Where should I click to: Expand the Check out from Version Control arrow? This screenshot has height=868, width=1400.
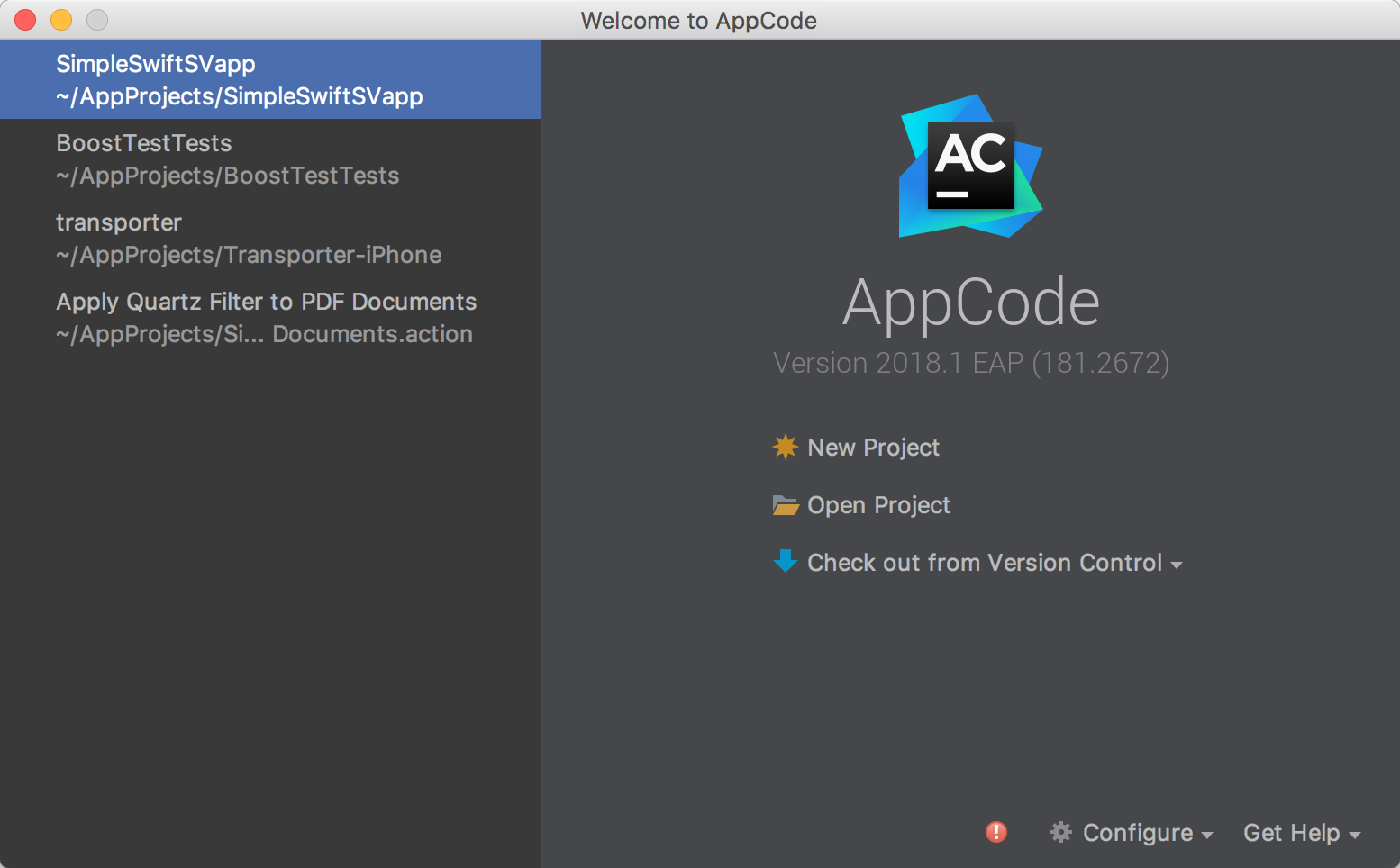(x=1177, y=565)
